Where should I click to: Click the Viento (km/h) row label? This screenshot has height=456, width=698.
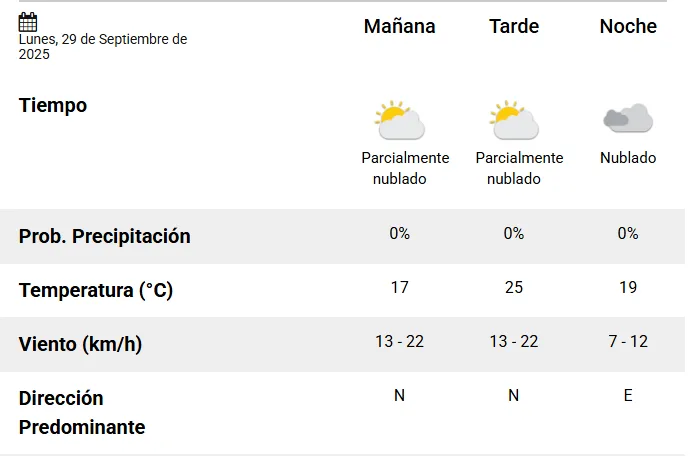point(81,345)
